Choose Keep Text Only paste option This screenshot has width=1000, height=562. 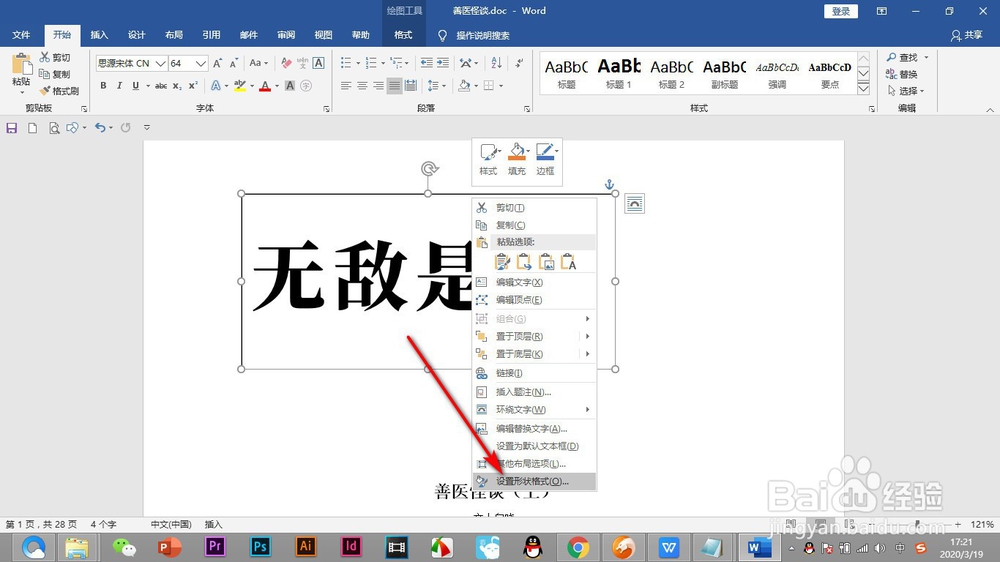[568, 262]
